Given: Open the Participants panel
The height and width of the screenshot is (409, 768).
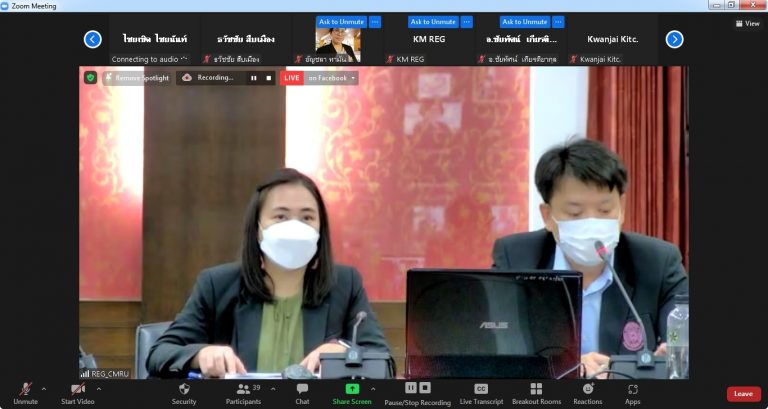Looking at the screenshot, I should (x=243, y=392).
